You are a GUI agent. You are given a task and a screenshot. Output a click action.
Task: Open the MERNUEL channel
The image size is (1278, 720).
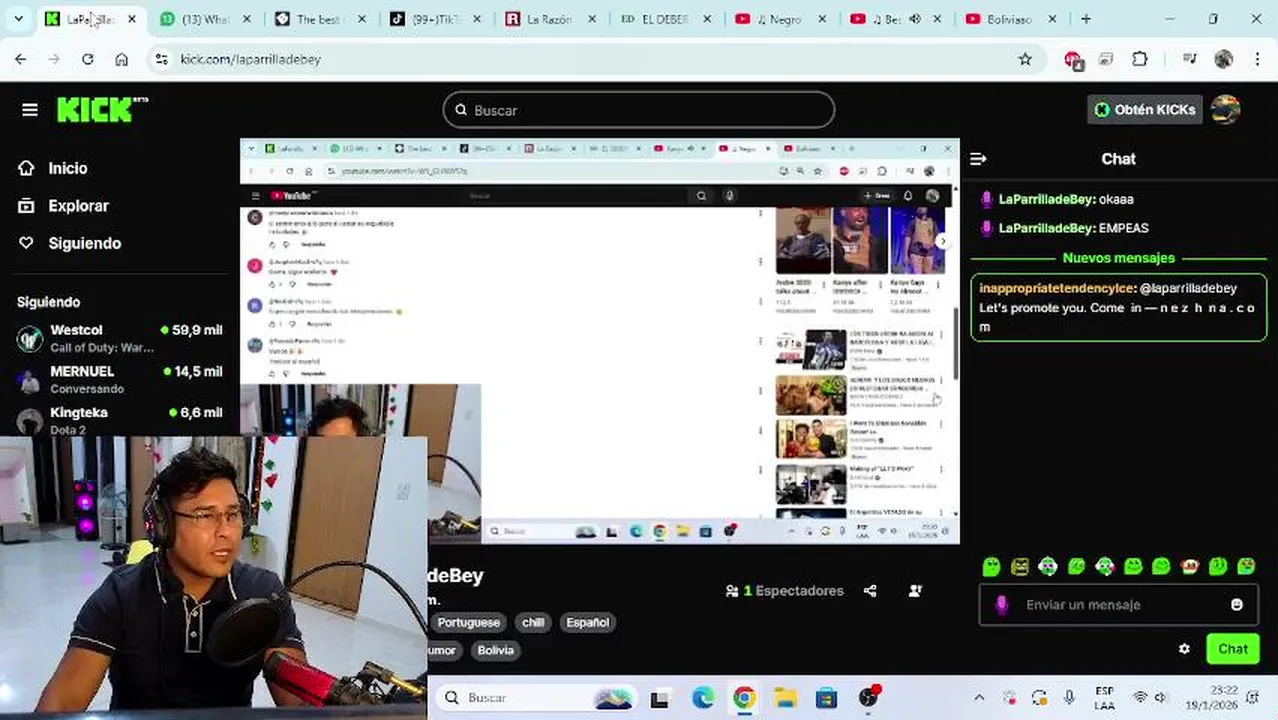(x=119, y=379)
